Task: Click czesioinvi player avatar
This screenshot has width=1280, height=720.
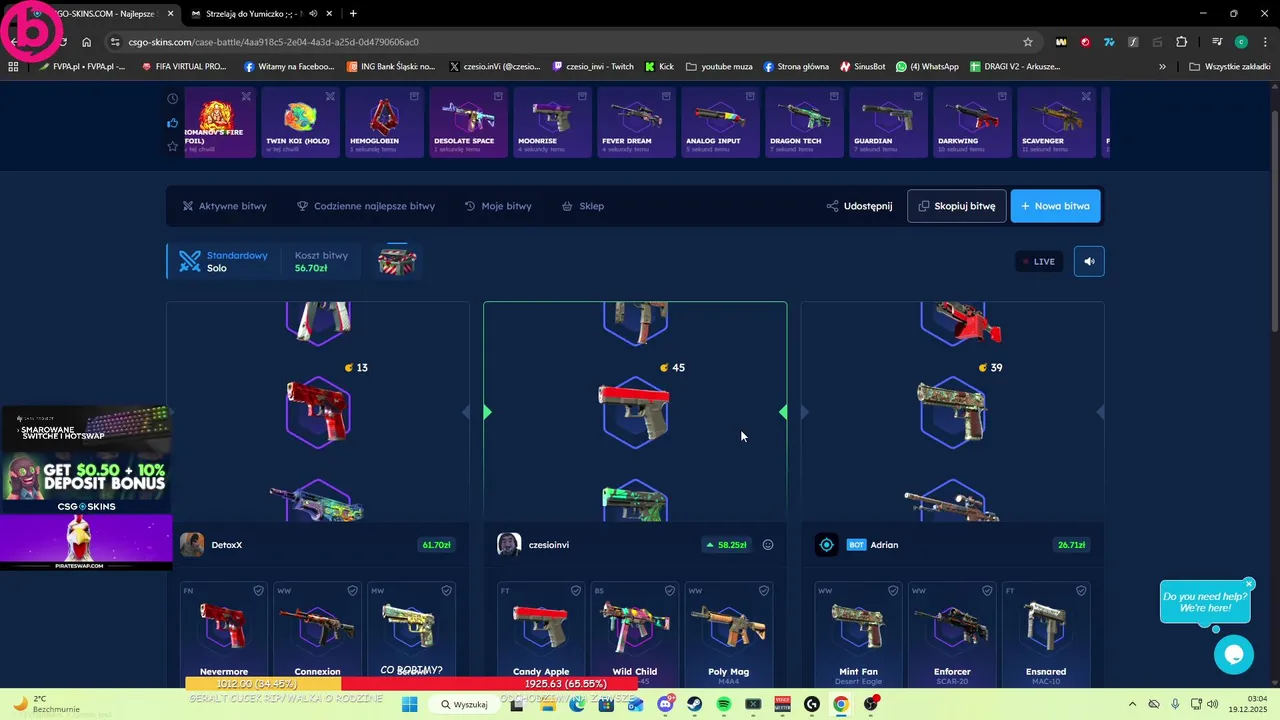Action: pyautogui.click(x=509, y=545)
